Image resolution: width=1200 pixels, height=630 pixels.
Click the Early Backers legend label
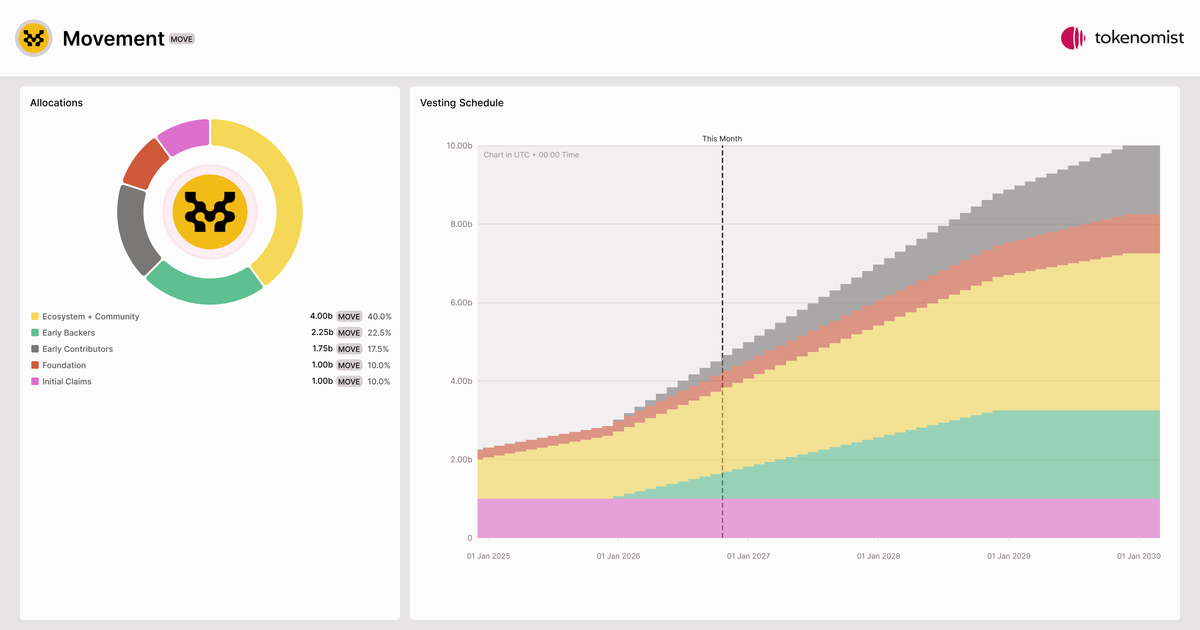(x=71, y=333)
